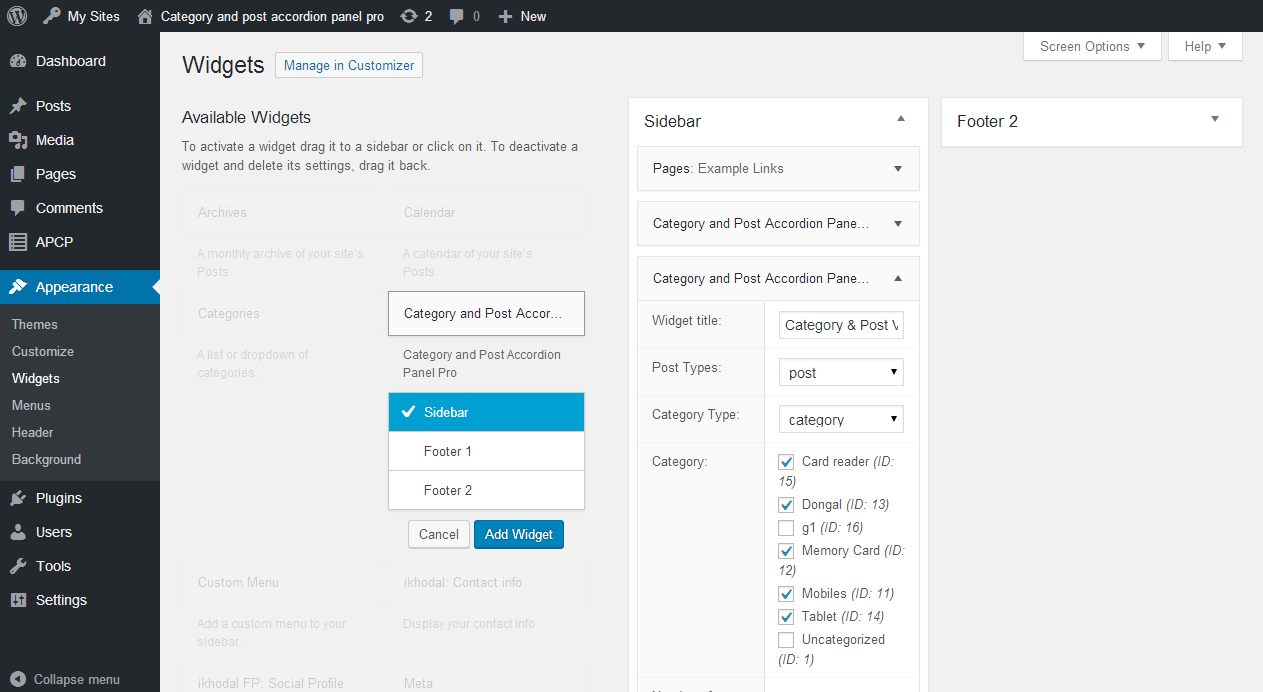Click the Plugins plug icon

pyautogui.click(x=18, y=498)
